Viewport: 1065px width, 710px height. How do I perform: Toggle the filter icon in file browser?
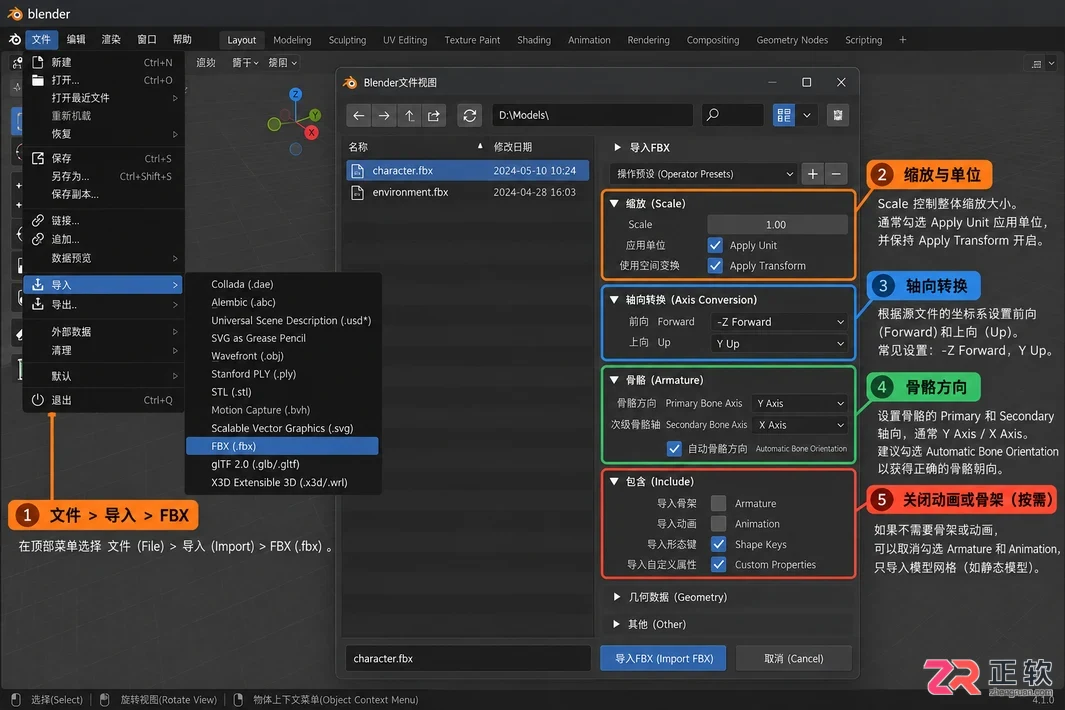click(x=838, y=116)
